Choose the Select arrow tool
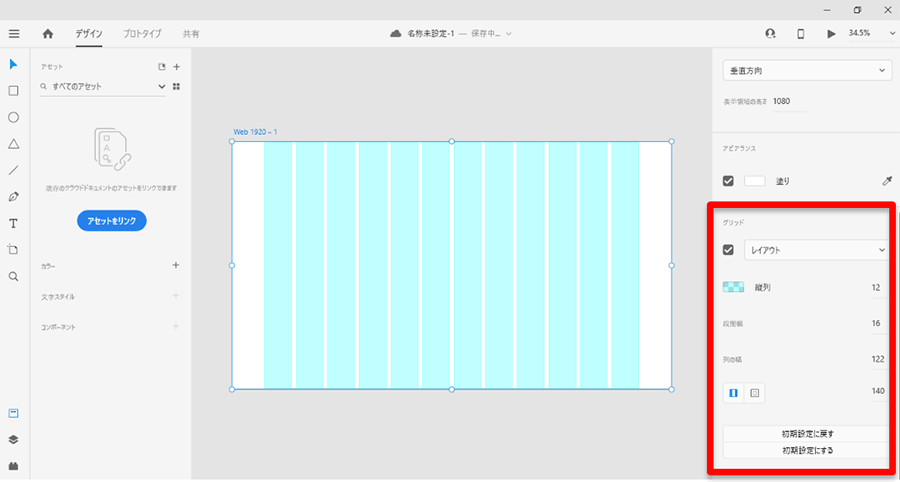 click(14, 64)
